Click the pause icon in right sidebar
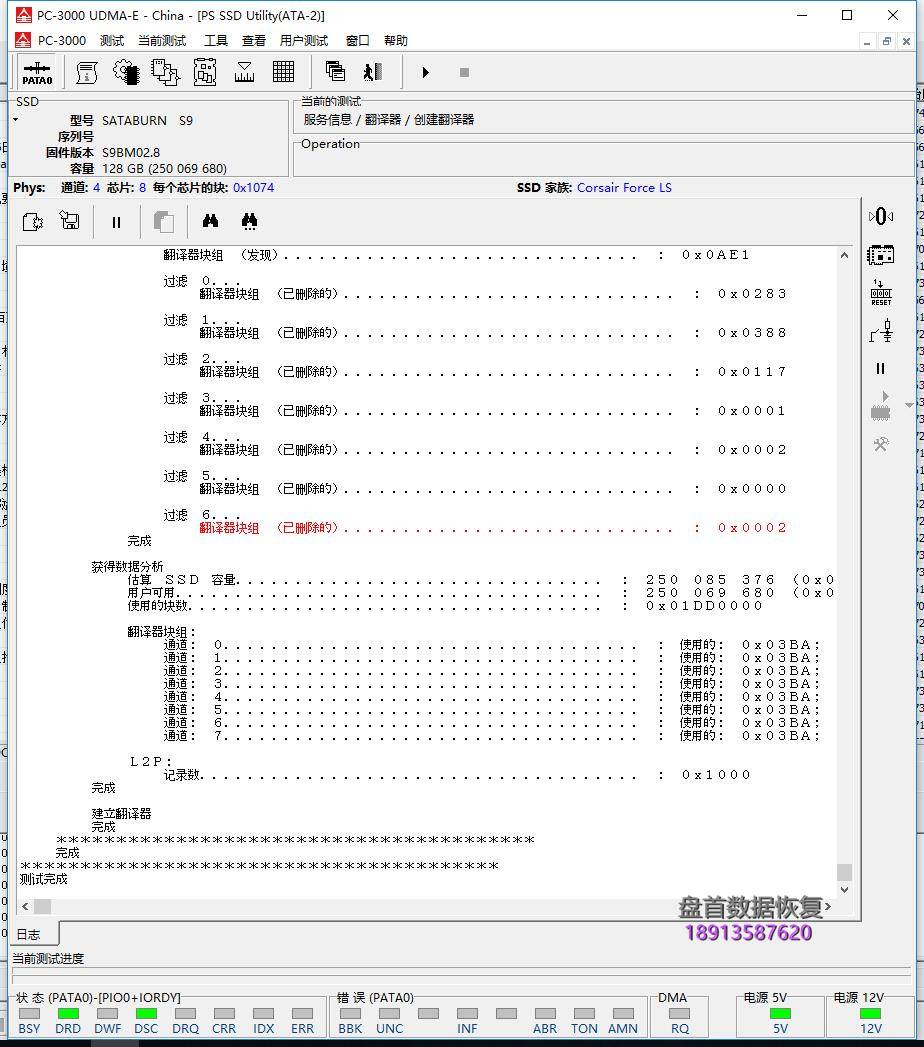924x1047 pixels. tap(881, 369)
